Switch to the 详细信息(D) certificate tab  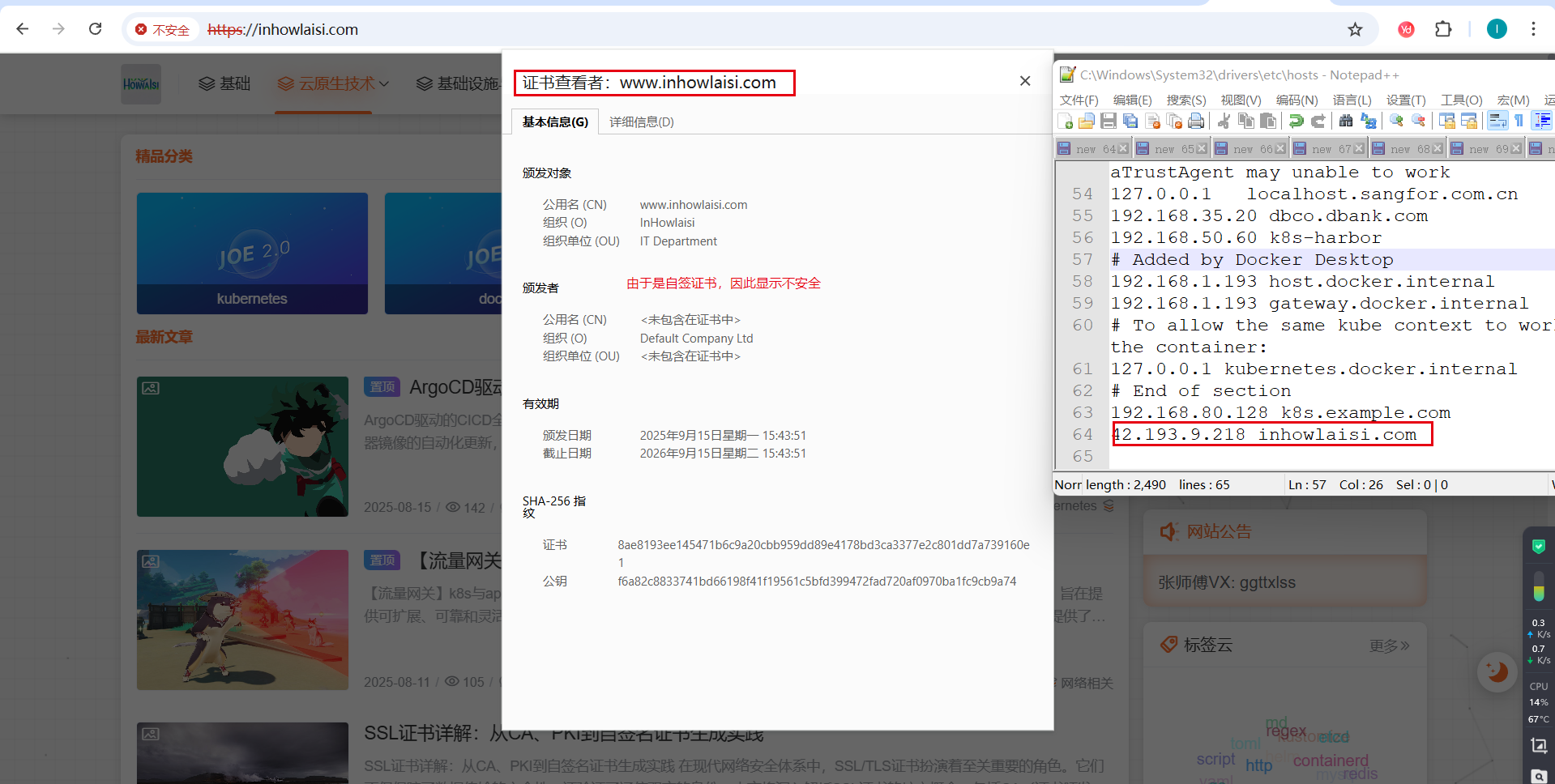coord(641,122)
